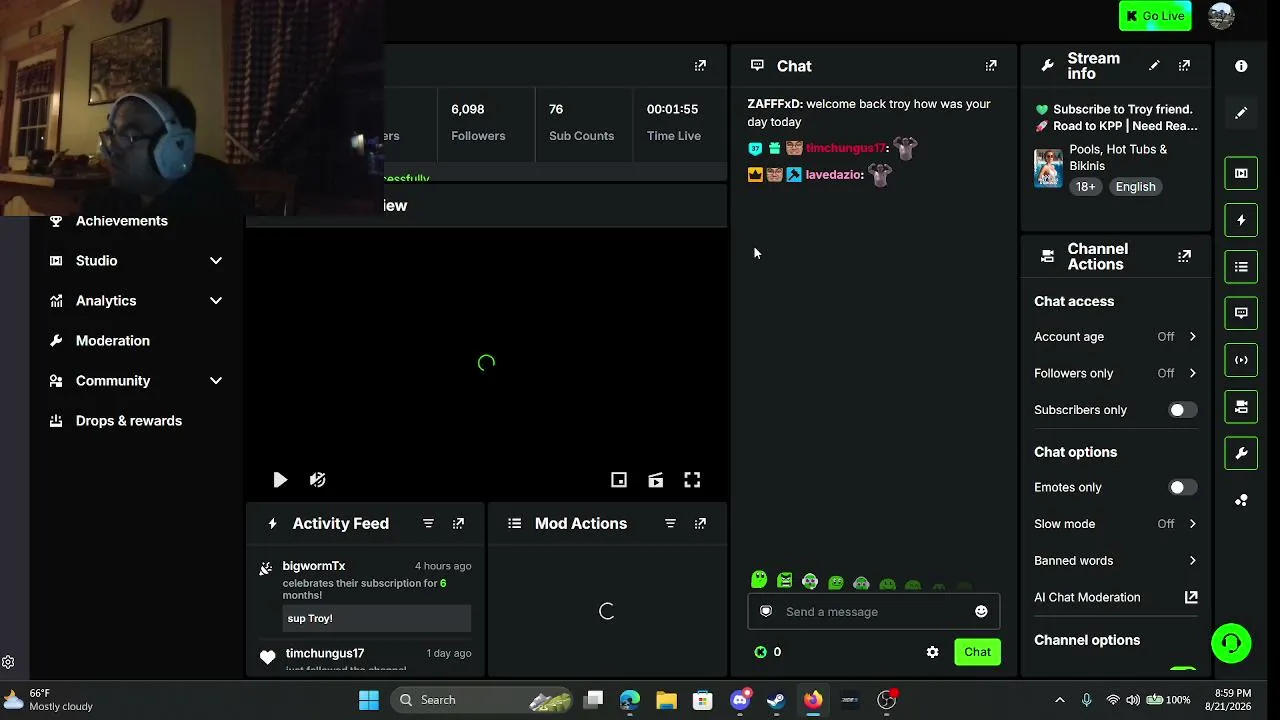Pop out the Channel Actions panel
This screenshot has width=1280, height=720.
click(1184, 257)
